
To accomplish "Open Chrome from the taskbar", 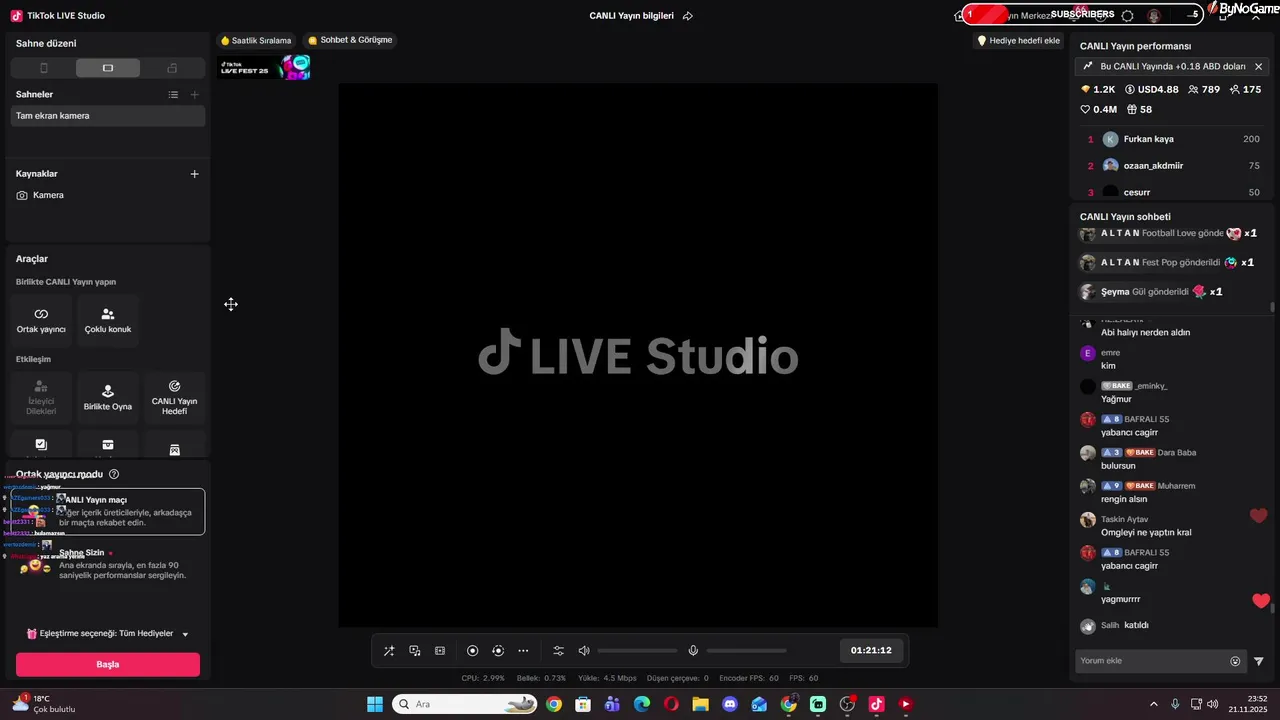I will (554, 704).
